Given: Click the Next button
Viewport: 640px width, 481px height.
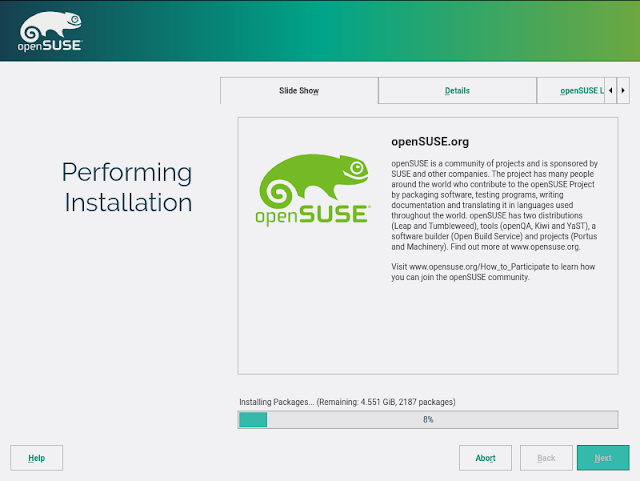Looking at the screenshot, I should pyautogui.click(x=603, y=458).
